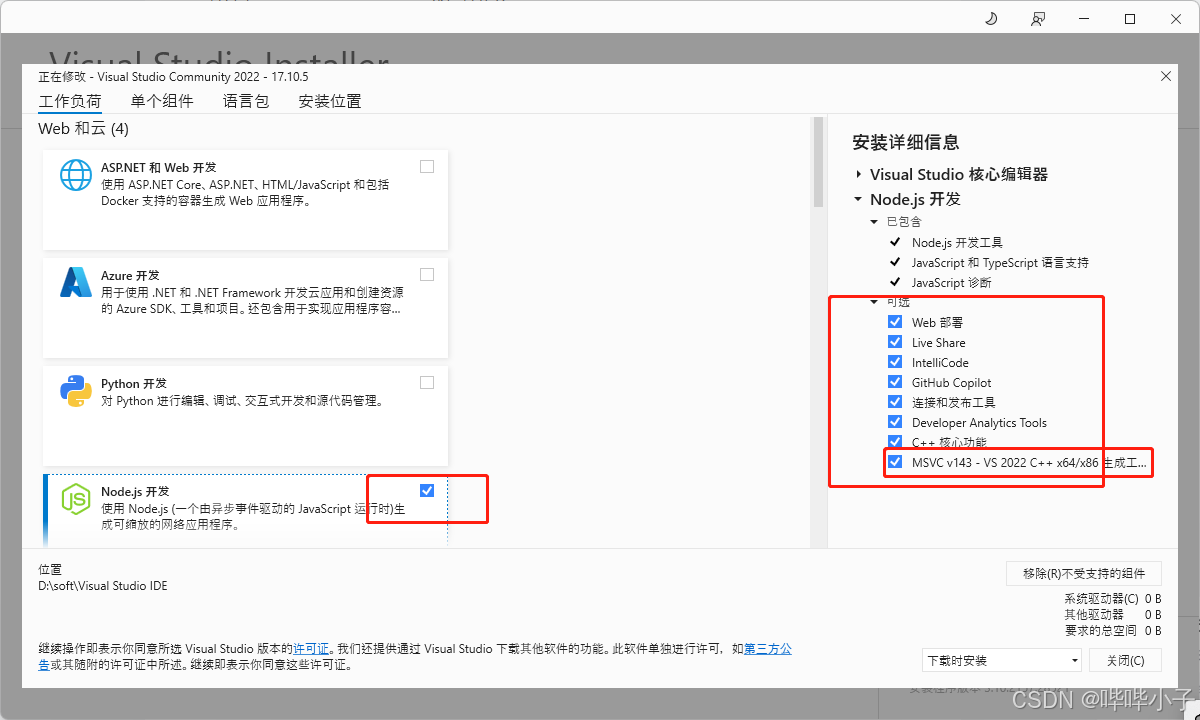Screen dimensions: 1200x720
Task: Click the install path D:\soft\Visual Studio IDE
Action: 103,586
